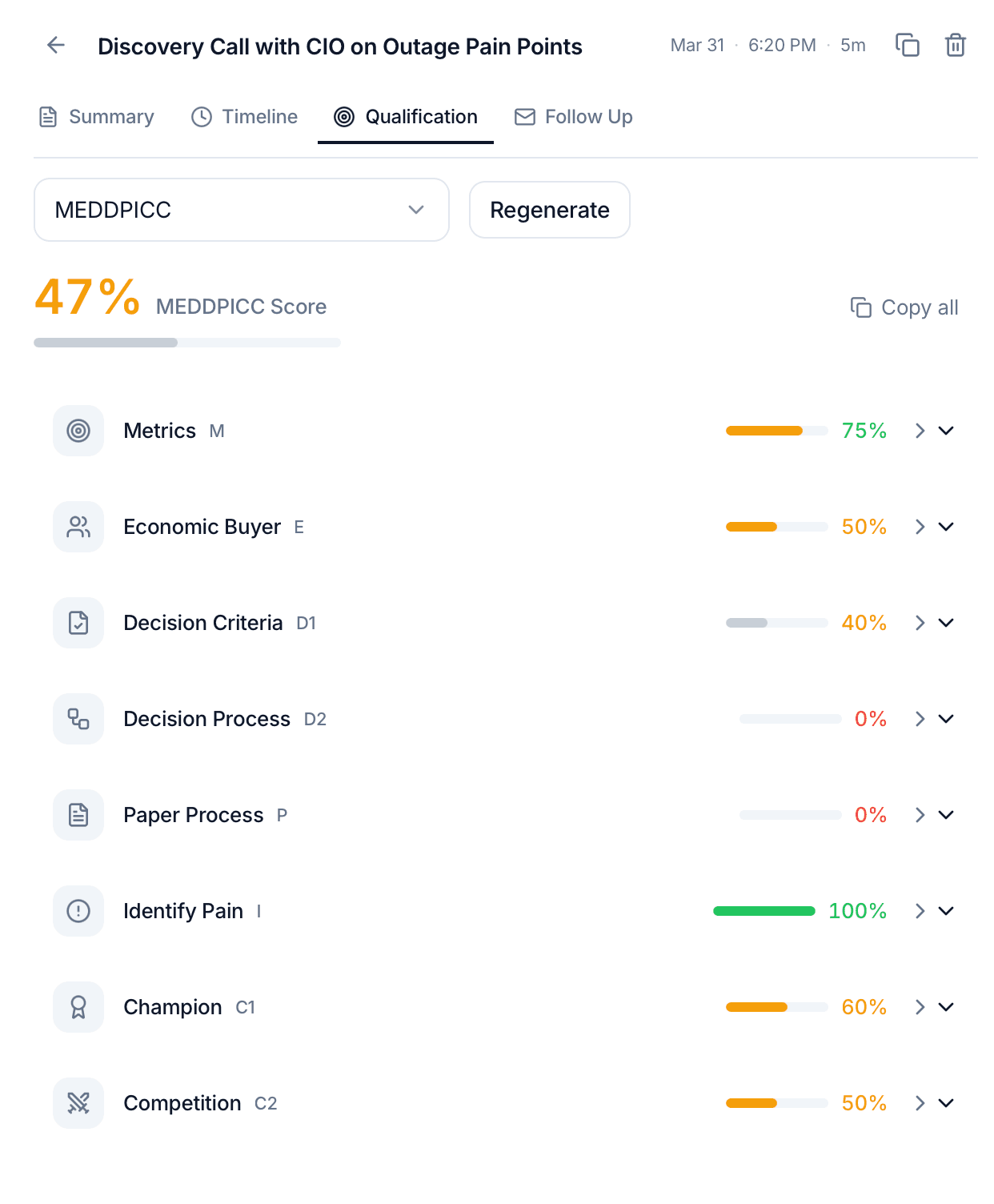Click the Champion award icon

pyautogui.click(x=78, y=1007)
